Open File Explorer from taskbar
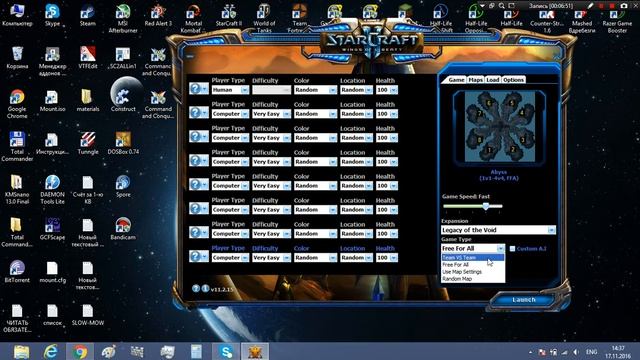The width and height of the screenshot is (640, 360). [x=21, y=351]
